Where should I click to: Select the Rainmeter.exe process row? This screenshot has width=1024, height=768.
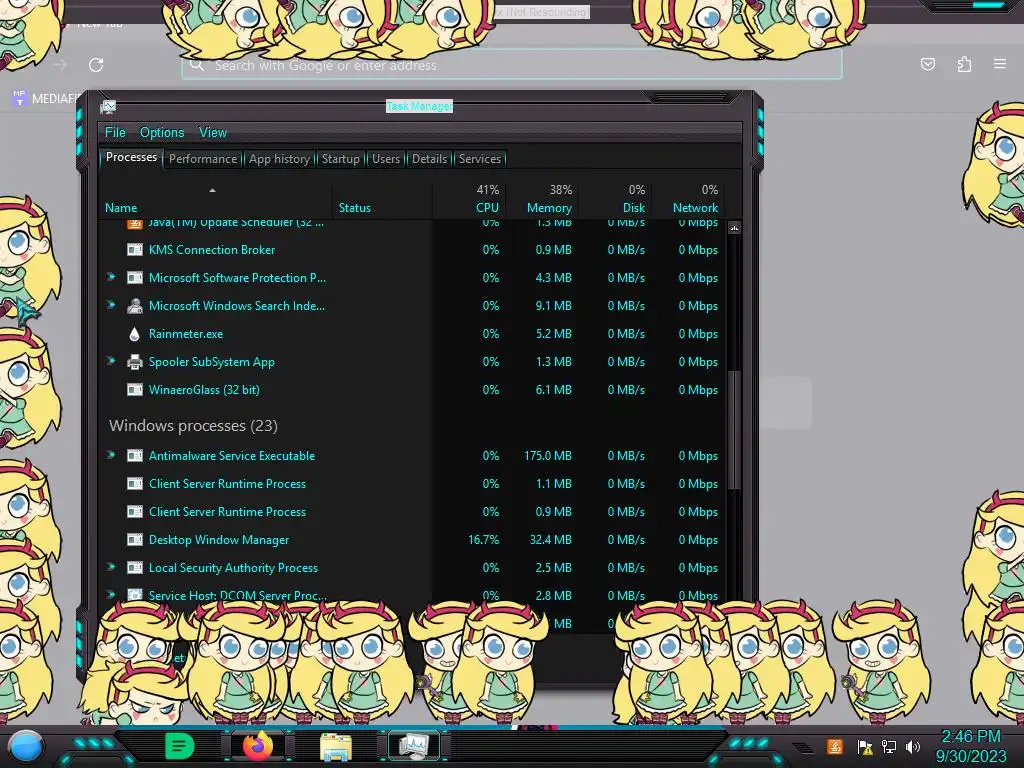pos(413,334)
